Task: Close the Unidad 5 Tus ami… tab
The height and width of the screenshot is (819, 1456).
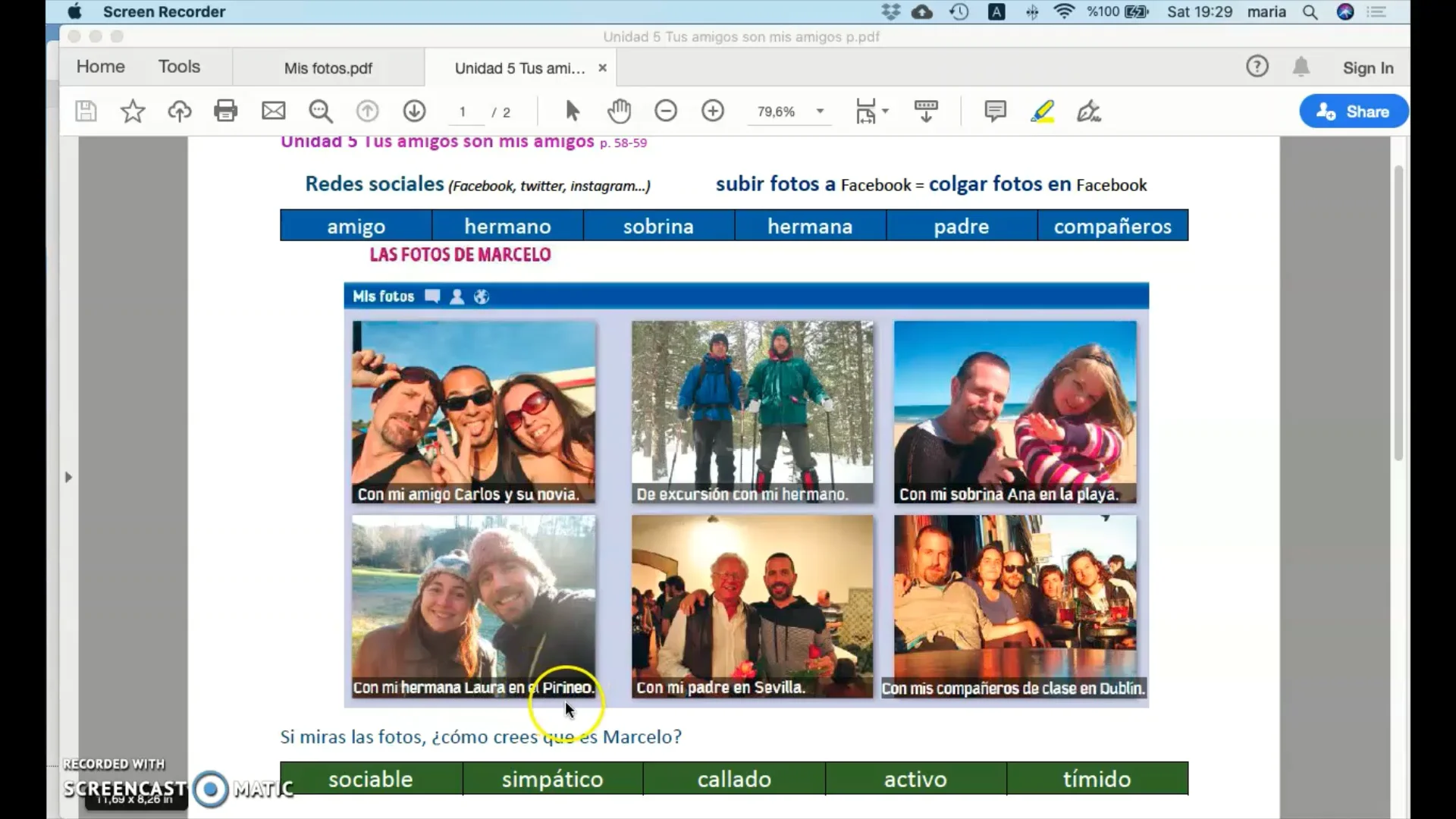Action: click(x=602, y=67)
